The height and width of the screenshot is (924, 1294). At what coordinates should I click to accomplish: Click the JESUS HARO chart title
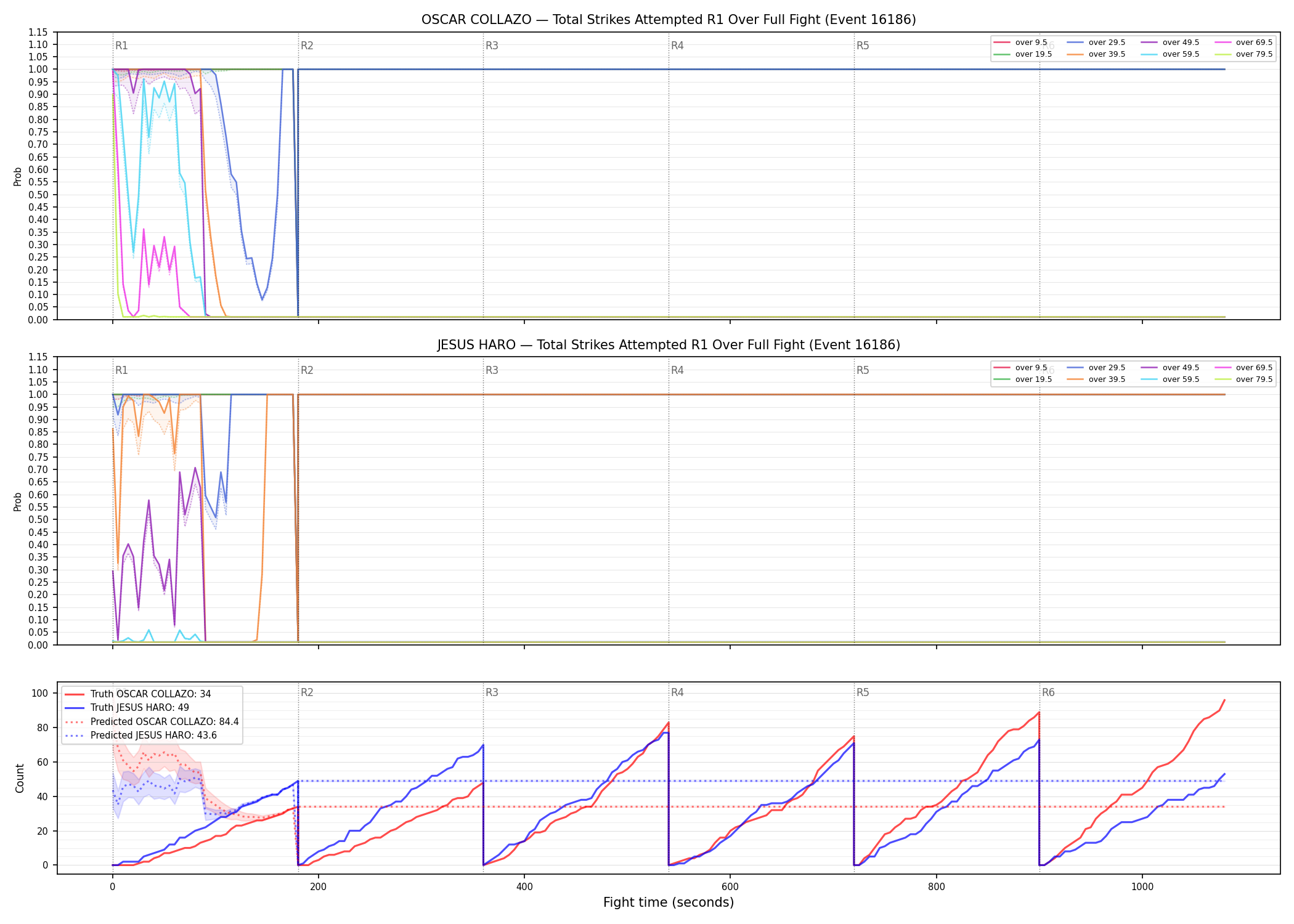coord(669,345)
